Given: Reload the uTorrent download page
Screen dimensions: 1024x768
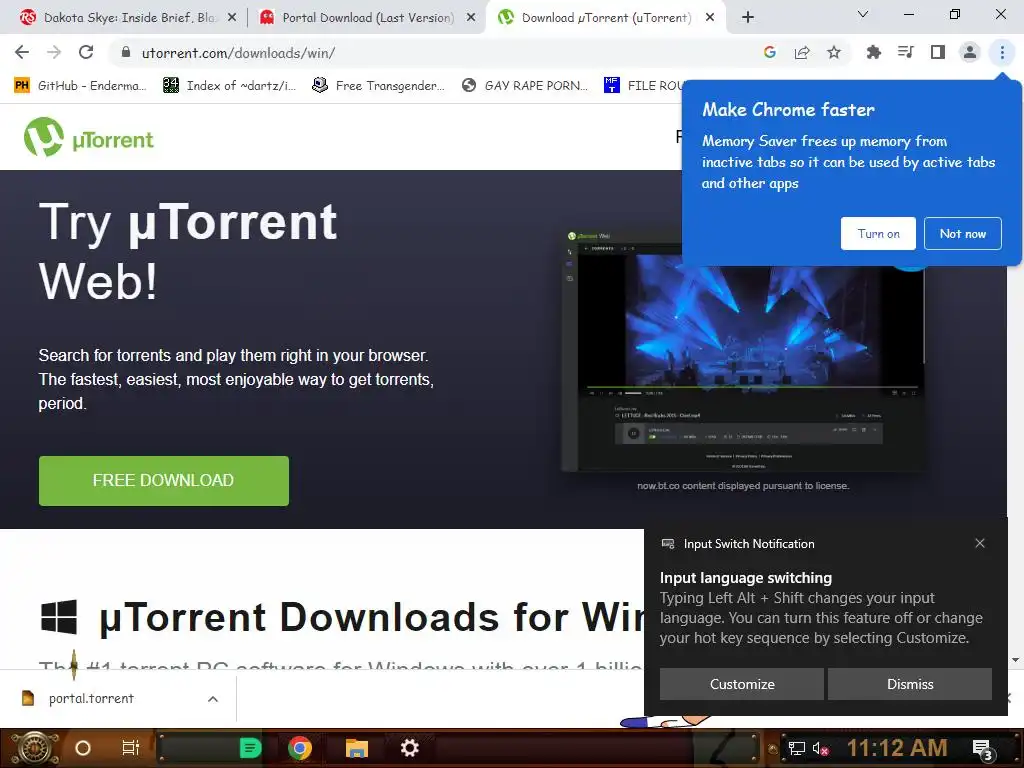Looking at the screenshot, I should click(x=86, y=52).
